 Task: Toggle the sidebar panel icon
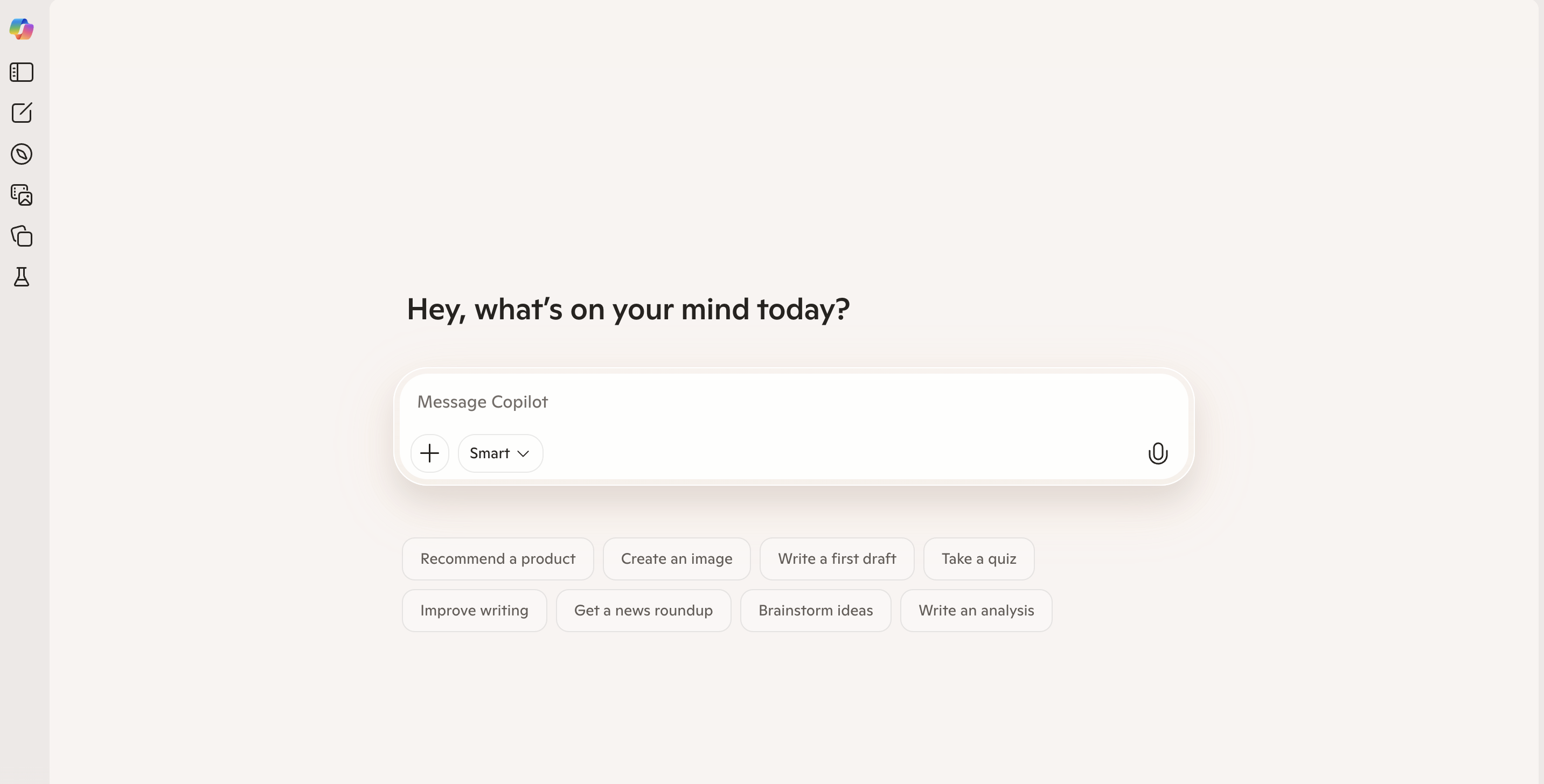coord(22,73)
